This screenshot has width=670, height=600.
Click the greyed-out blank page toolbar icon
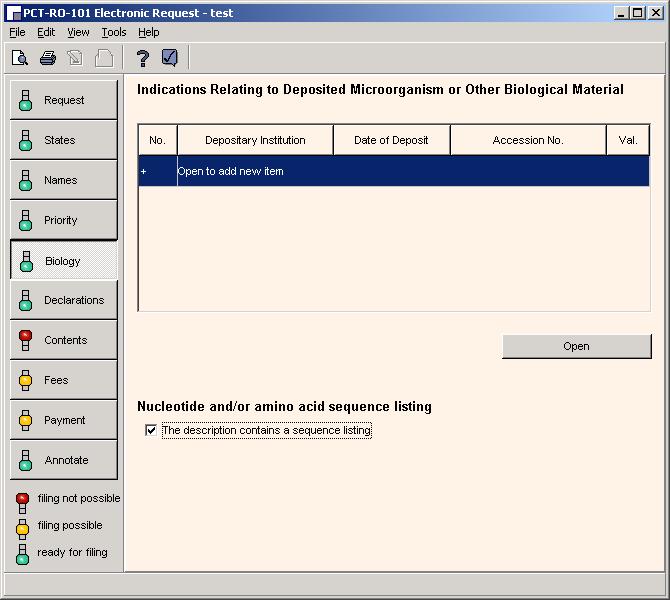coord(104,58)
